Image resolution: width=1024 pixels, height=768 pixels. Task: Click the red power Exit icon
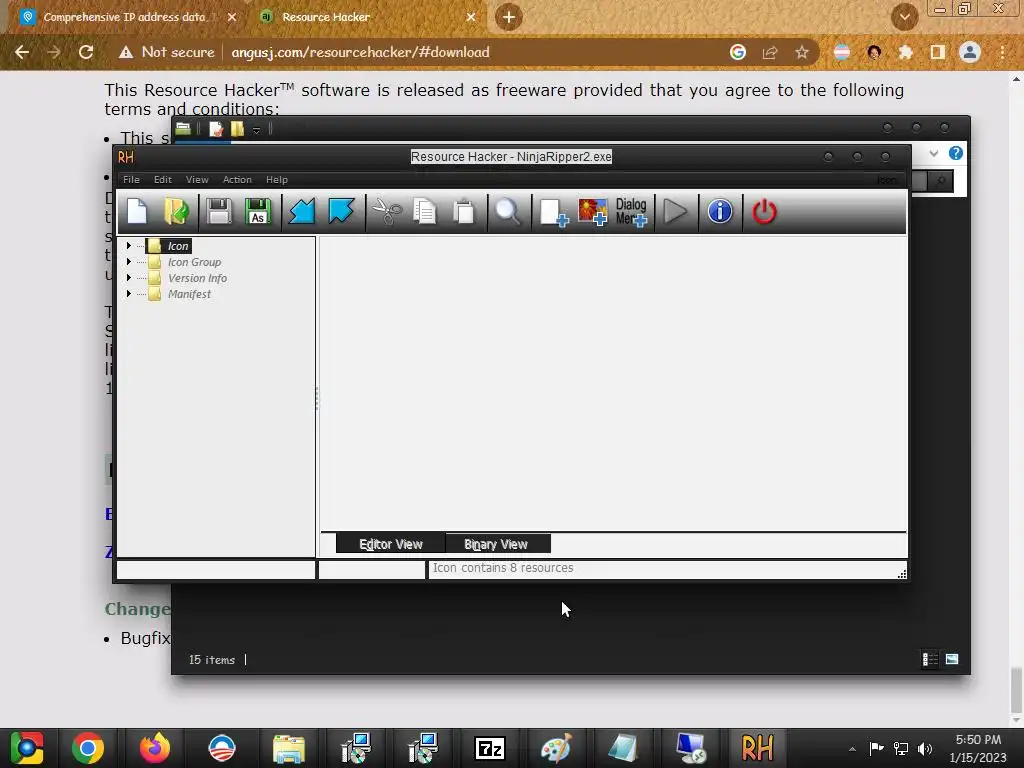764,212
